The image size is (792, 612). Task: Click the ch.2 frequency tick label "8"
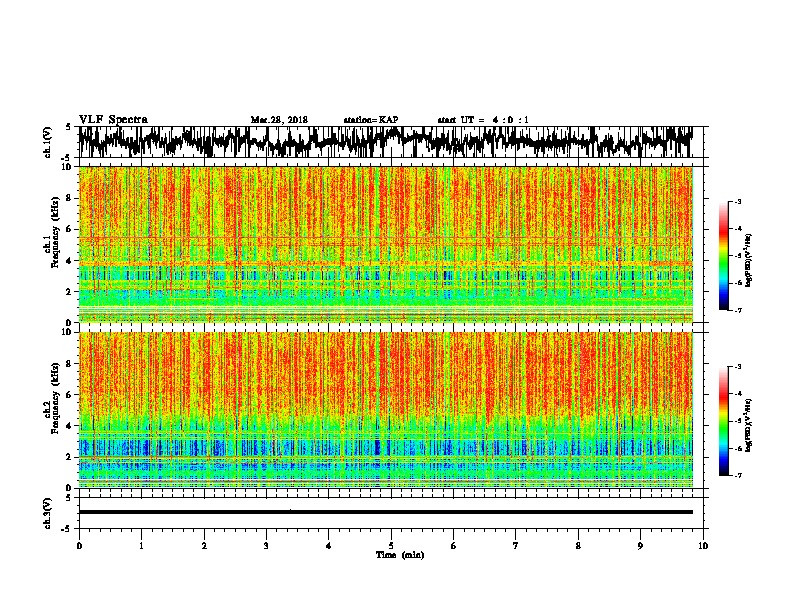(70, 364)
